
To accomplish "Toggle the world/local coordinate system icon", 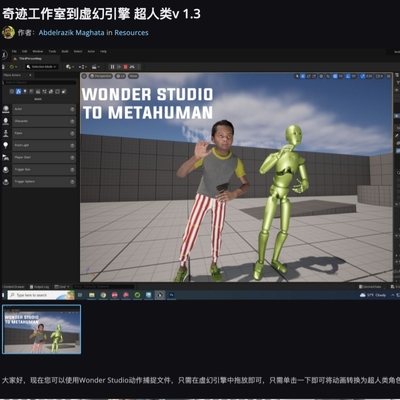I will click(x=321, y=76).
